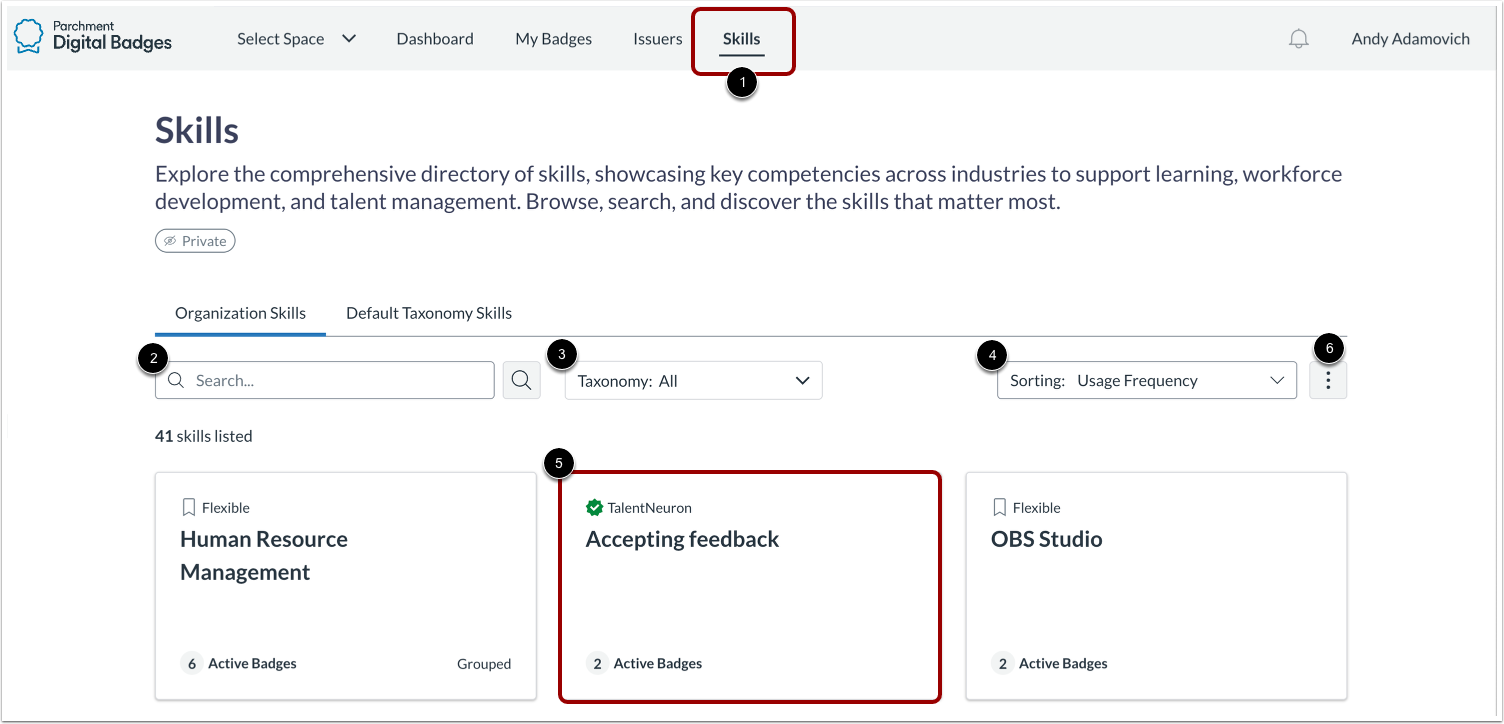Click bookmark icon on Human Resource Management card
Viewport: 1504px width, 724px height.
click(x=189, y=508)
